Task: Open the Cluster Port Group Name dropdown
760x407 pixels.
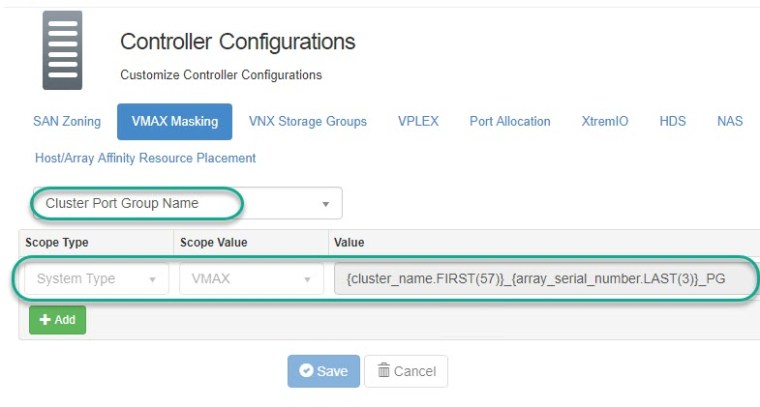Action: (x=187, y=203)
